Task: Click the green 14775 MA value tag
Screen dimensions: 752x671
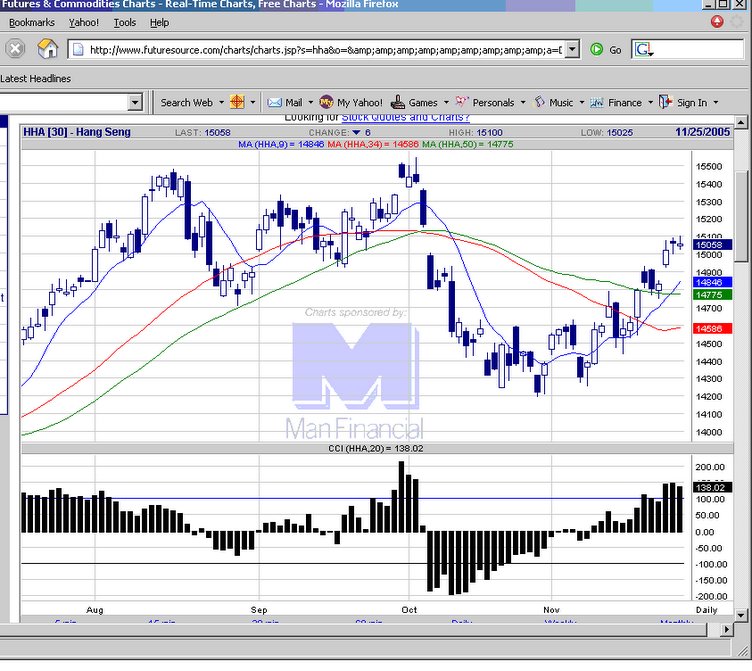Action: point(713,295)
